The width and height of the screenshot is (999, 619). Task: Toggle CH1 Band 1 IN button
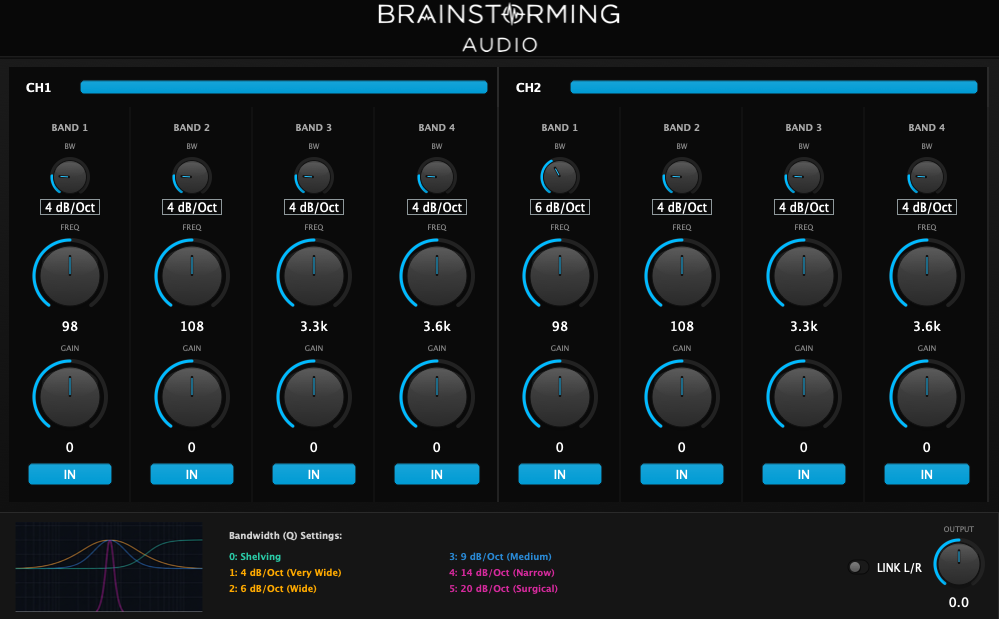click(x=70, y=474)
